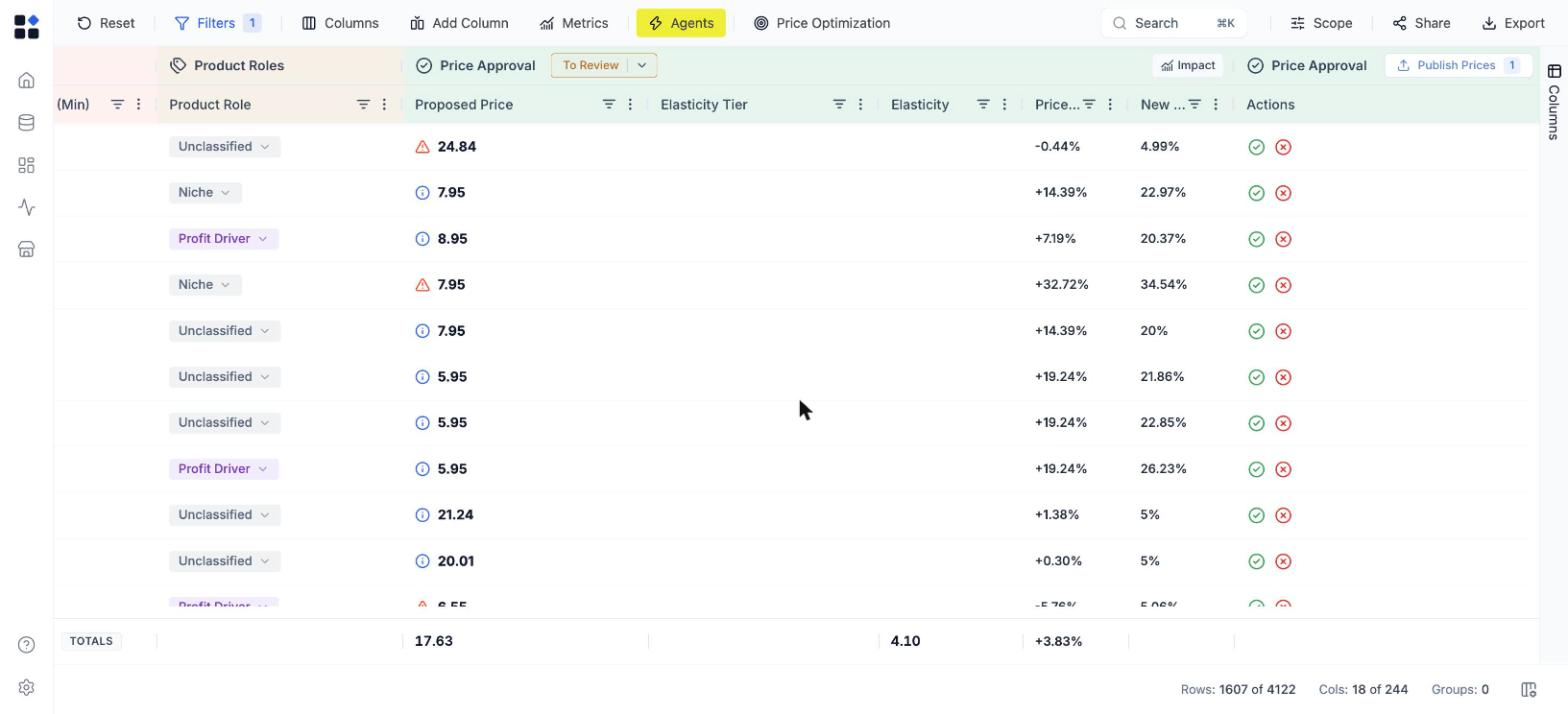Open the Profit Driver role dropdown for 8.95
Image resolution: width=1568 pixels, height=714 pixels.
(224, 239)
